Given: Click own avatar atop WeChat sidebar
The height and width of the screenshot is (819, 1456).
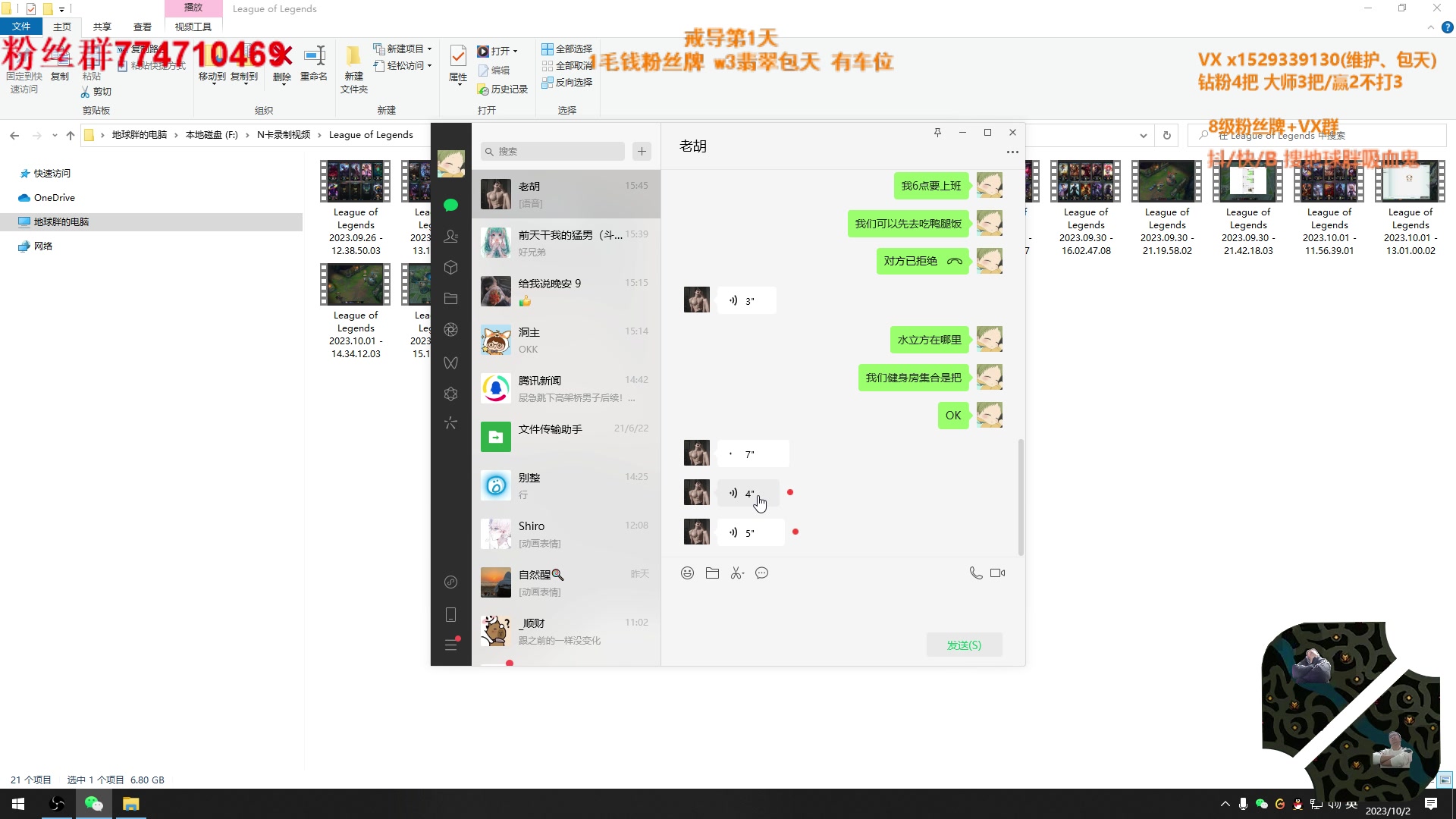Looking at the screenshot, I should pyautogui.click(x=450, y=163).
